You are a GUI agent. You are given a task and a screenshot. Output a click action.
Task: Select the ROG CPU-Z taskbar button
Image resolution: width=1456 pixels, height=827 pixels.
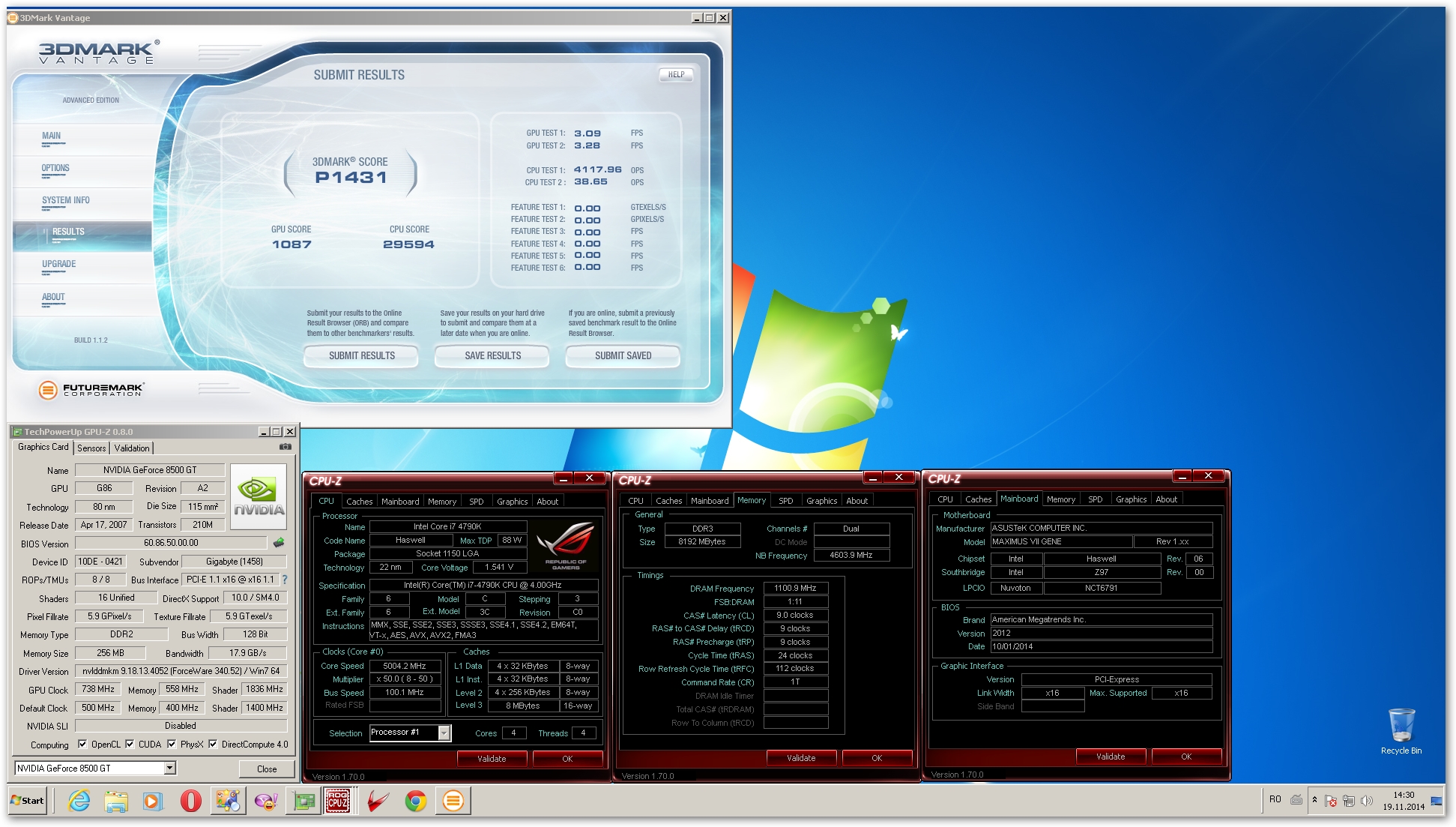(338, 801)
